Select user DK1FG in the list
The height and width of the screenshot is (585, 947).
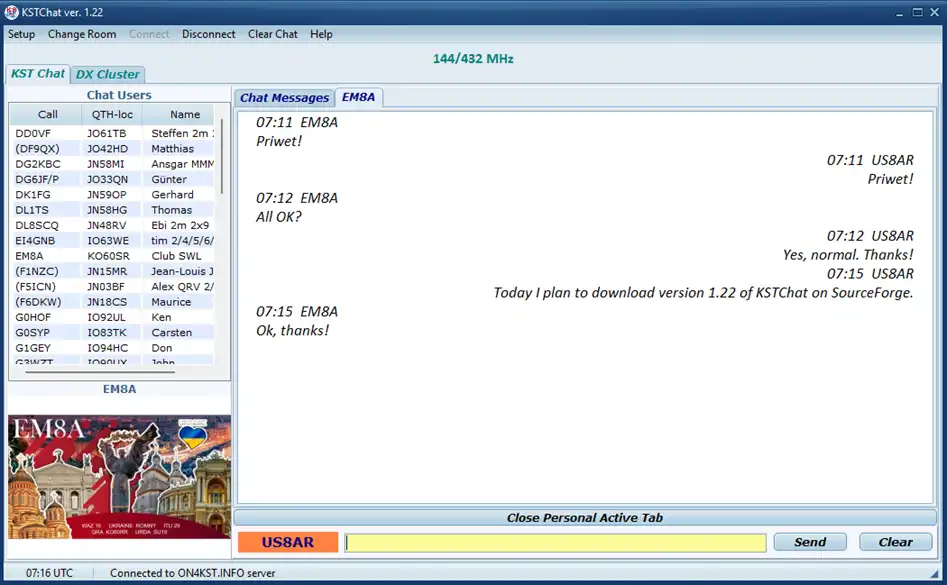tap(33, 194)
